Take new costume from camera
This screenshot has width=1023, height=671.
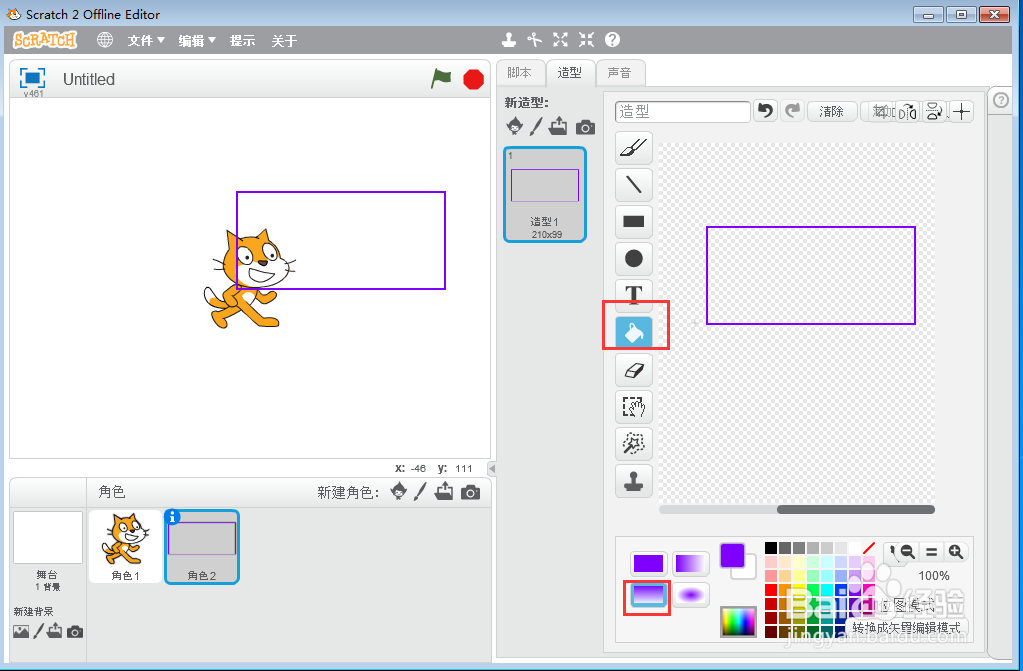tap(585, 127)
